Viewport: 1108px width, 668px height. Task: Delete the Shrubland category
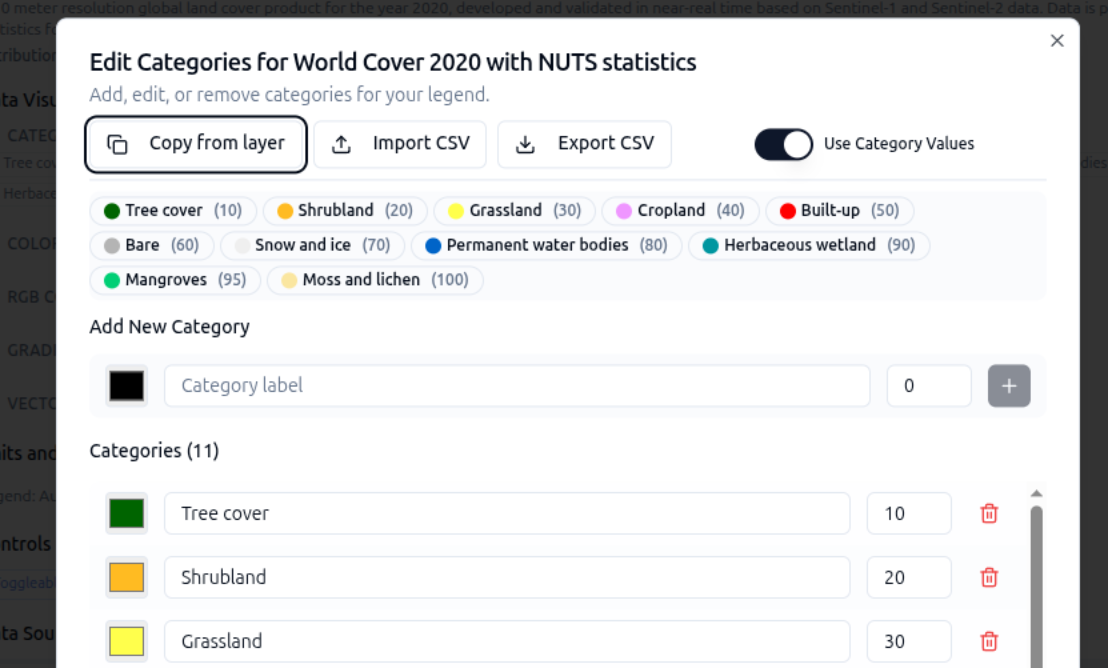tap(989, 578)
